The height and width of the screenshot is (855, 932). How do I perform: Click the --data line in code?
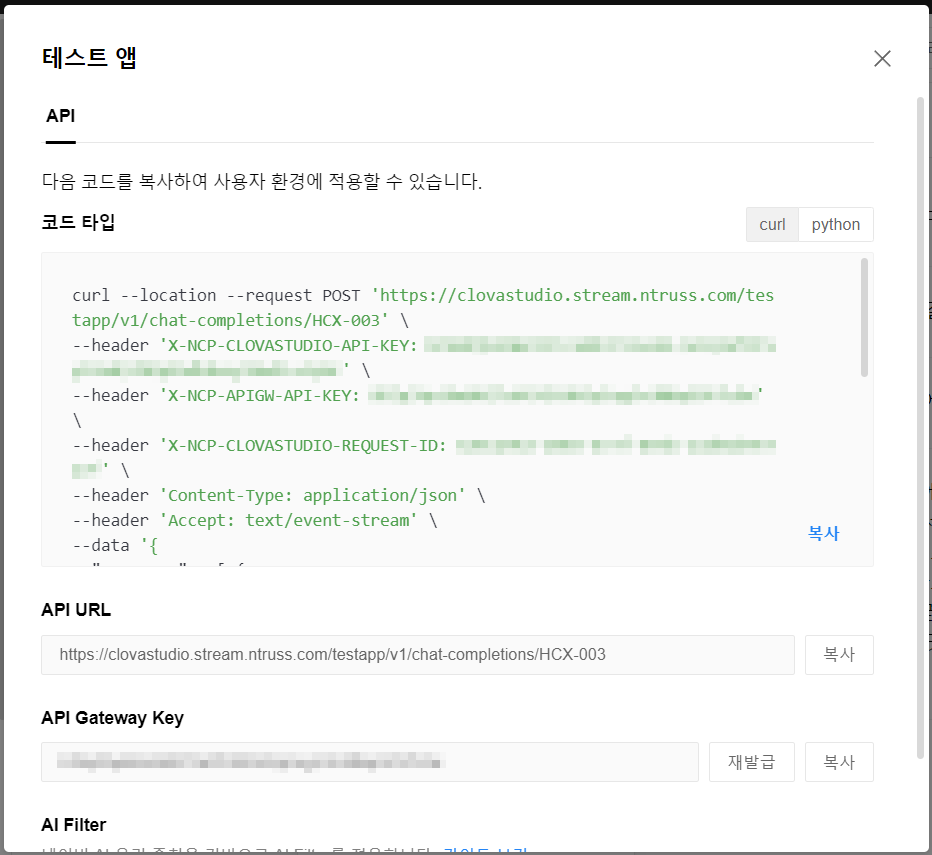click(115, 545)
